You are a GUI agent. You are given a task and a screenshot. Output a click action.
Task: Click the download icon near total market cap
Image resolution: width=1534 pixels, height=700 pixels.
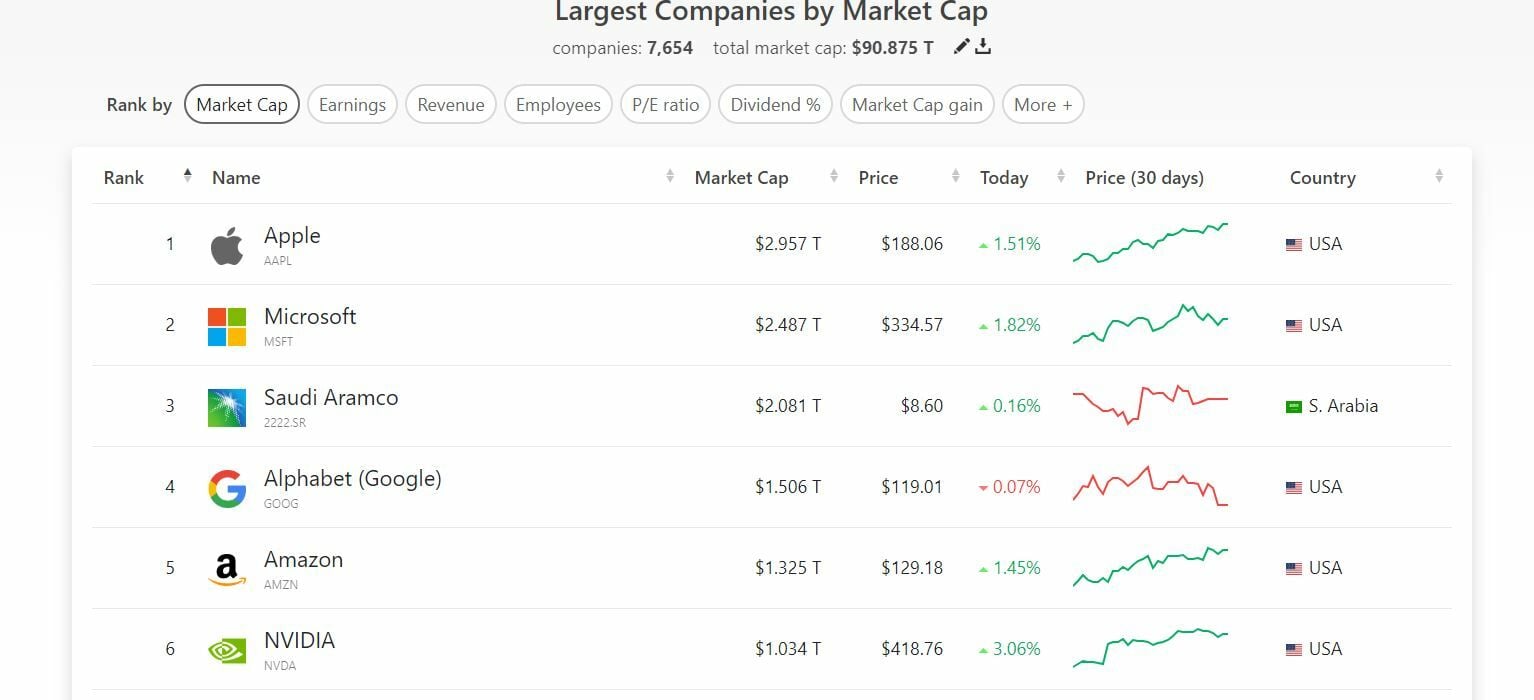point(983,46)
